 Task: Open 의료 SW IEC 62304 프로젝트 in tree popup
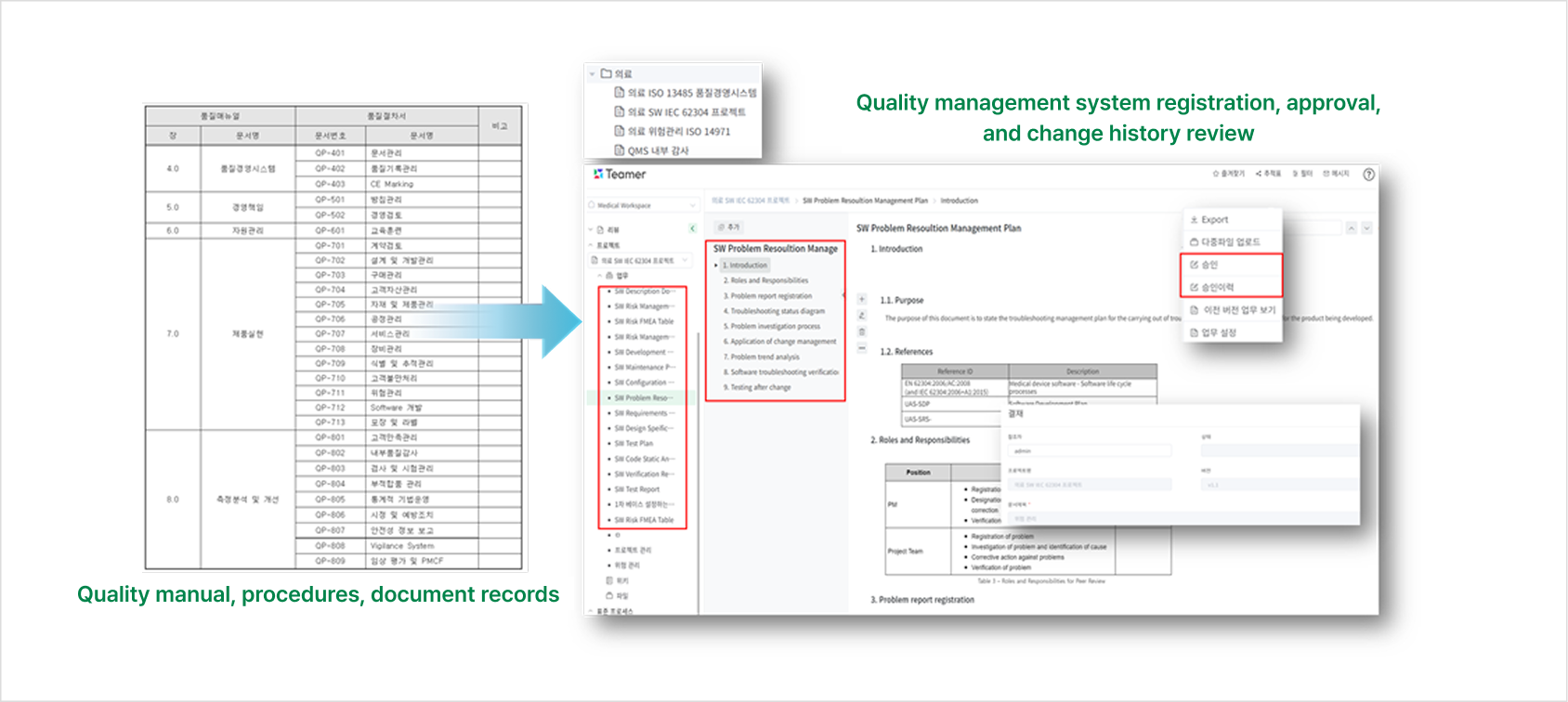pyautogui.click(x=680, y=112)
